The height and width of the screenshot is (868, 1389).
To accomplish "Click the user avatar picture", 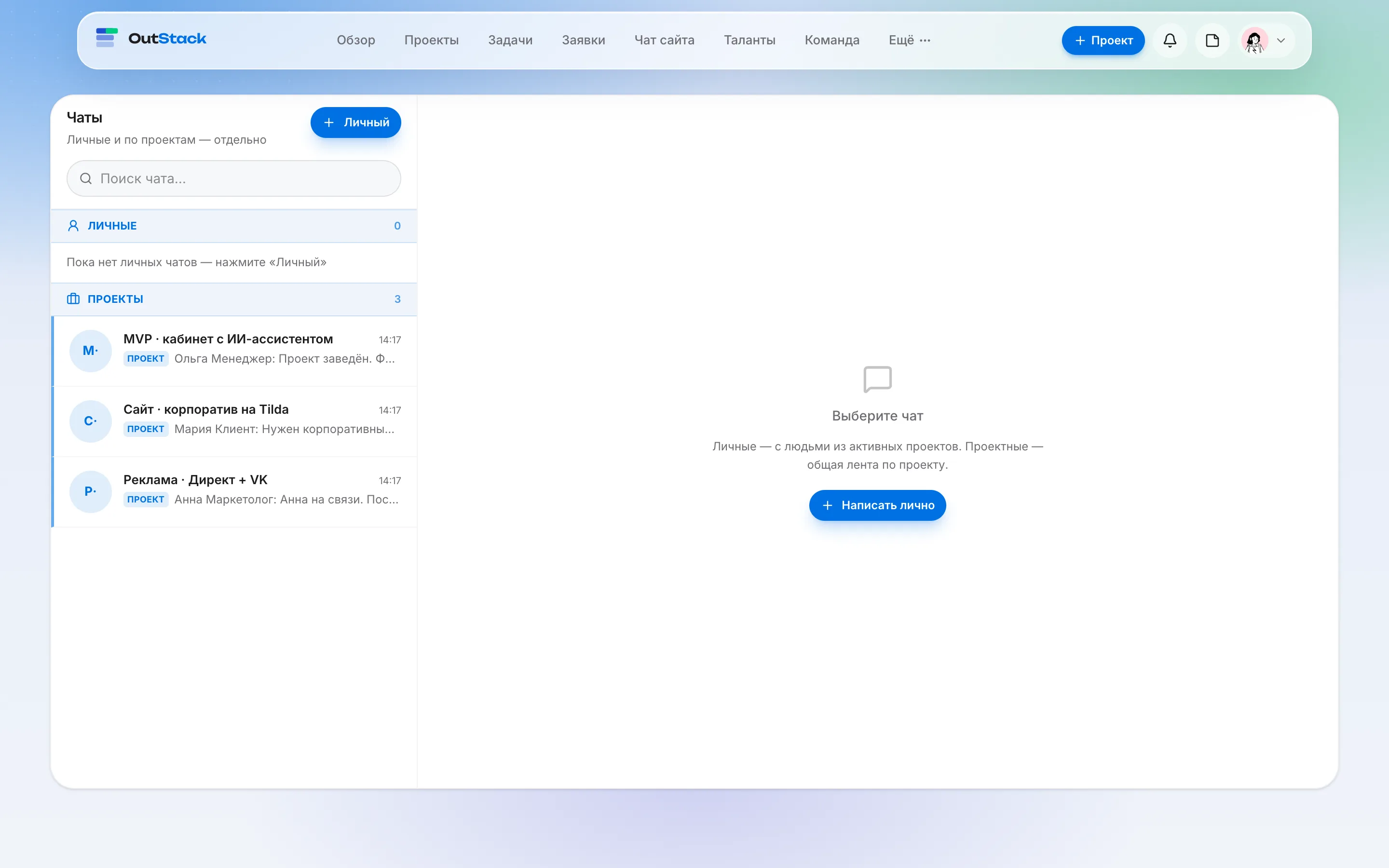I will point(1254,40).
